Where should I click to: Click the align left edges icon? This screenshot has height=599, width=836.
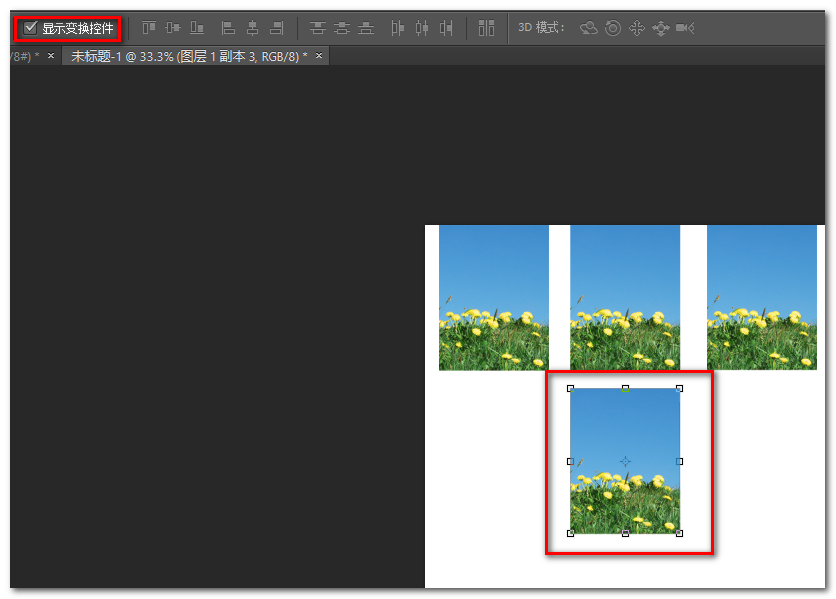pyautogui.click(x=228, y=27)
